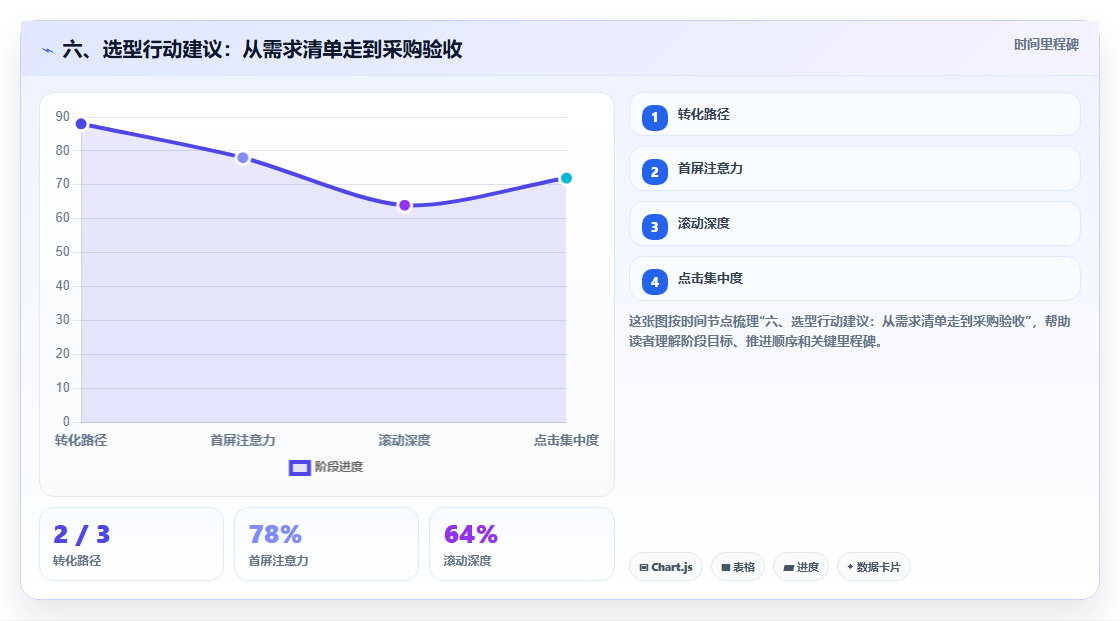The height and width of the screenshot is (621, 1120).
Task: Click the 时间里程碑 label in header
Action: pyautogui.click(x=1046, y=44)
